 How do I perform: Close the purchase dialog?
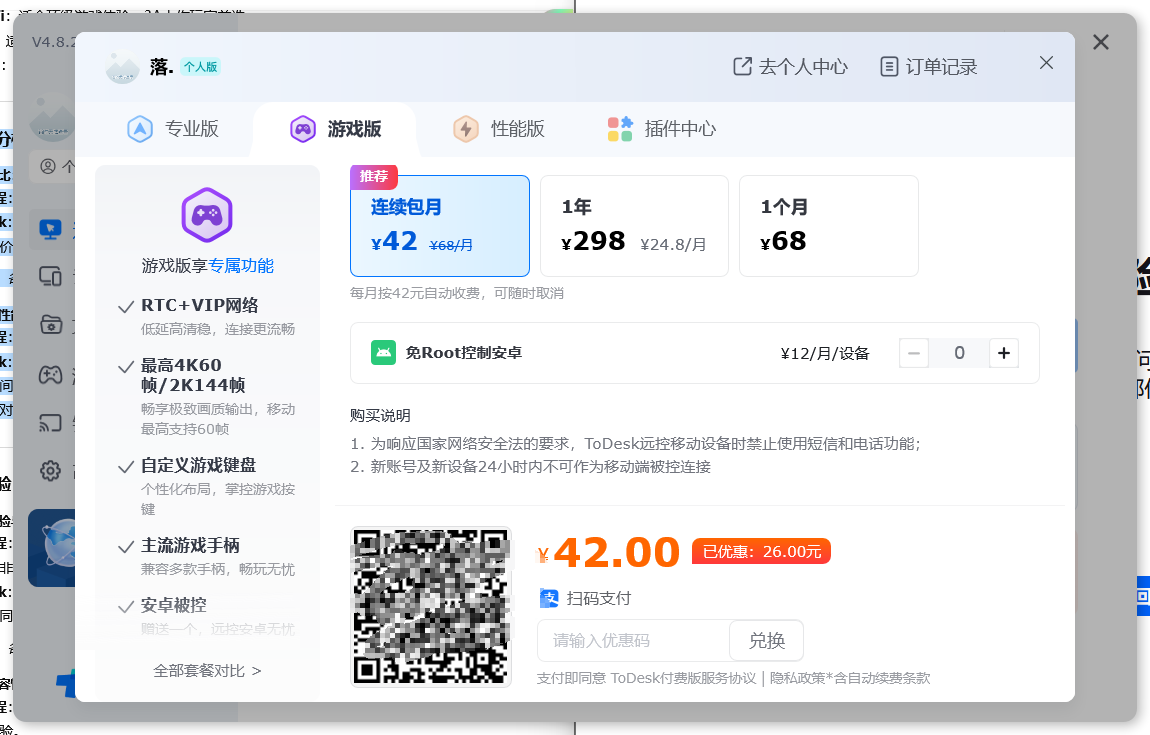[x=1047, y=63]
